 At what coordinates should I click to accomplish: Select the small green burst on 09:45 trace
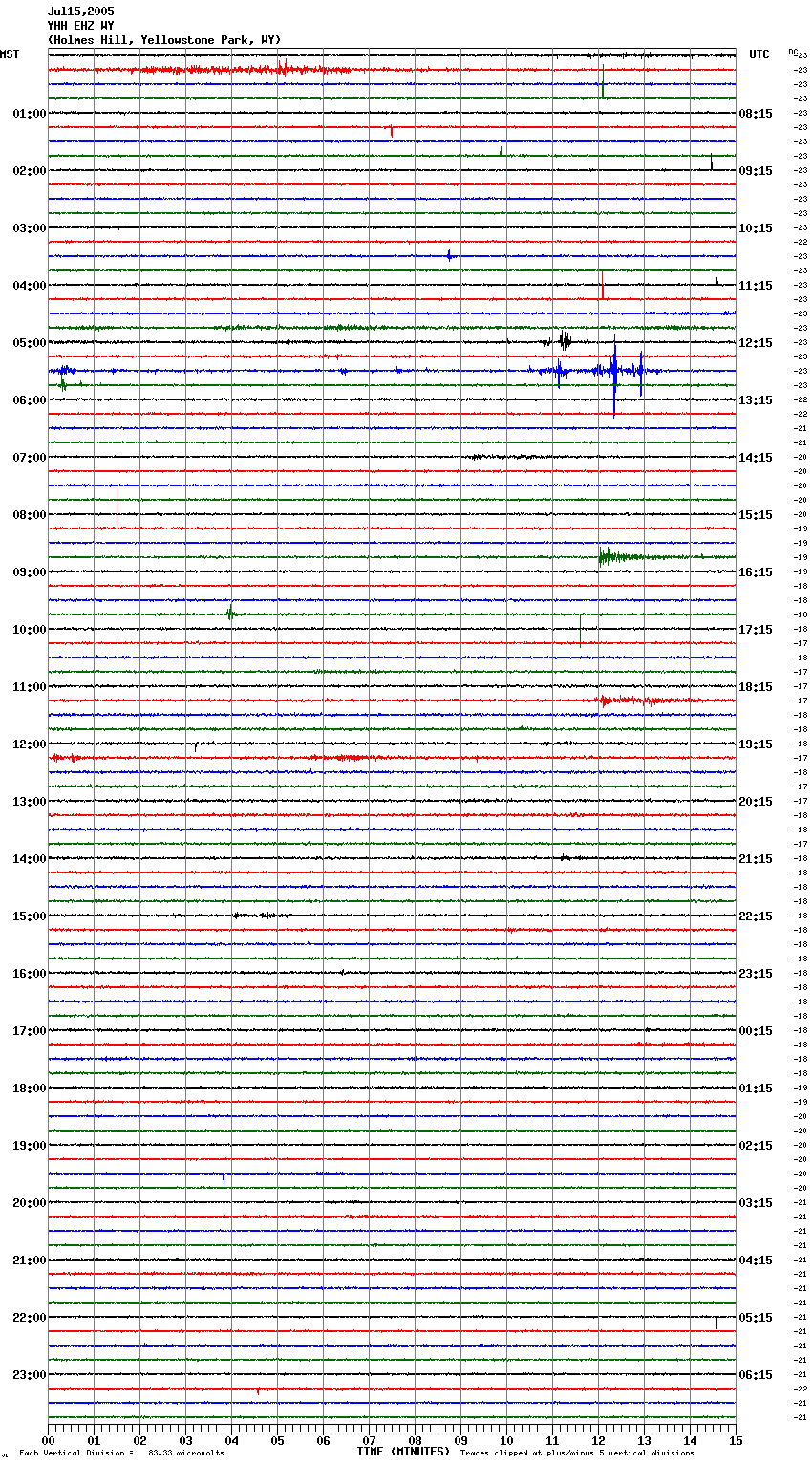click(x=231, y=614)
